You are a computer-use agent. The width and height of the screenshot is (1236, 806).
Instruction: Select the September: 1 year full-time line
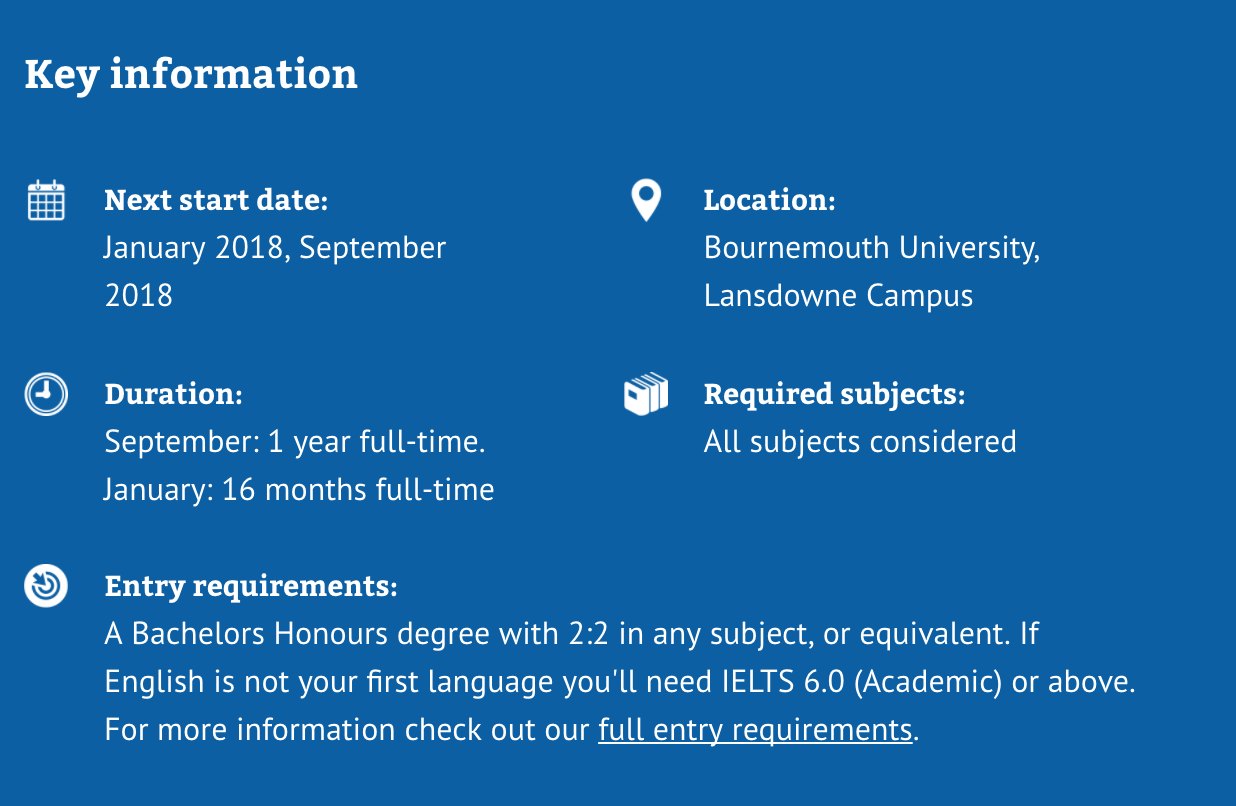(295, 442)
